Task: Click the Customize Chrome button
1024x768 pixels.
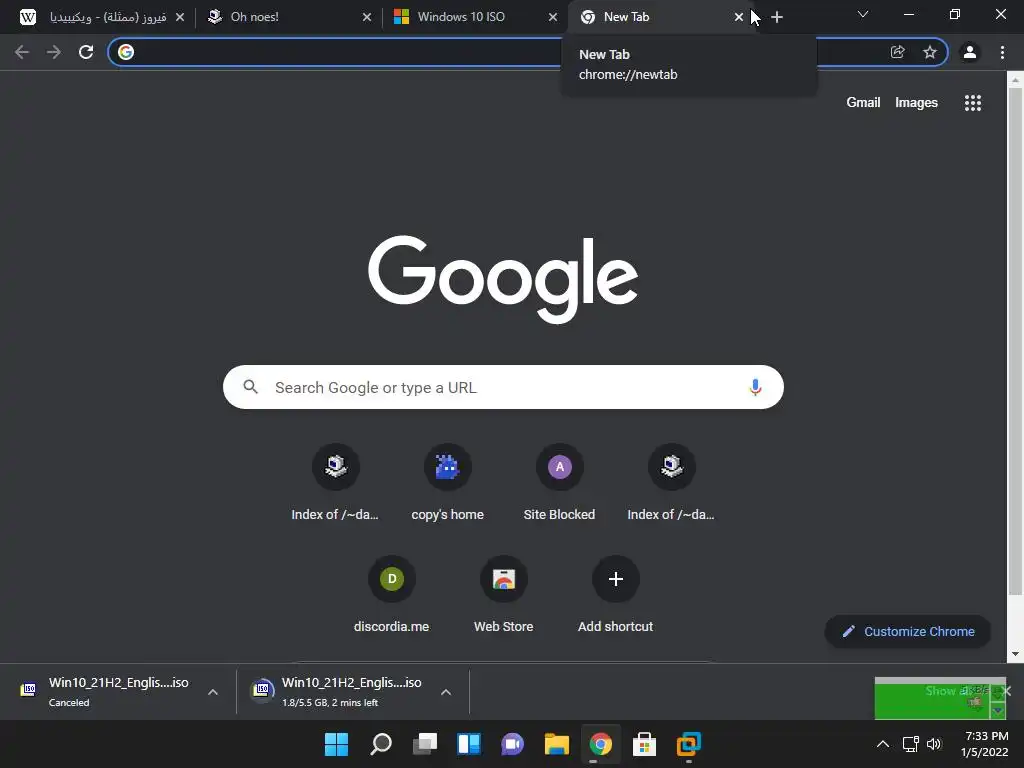Action: pyautogui.click(x=908, y=632)
